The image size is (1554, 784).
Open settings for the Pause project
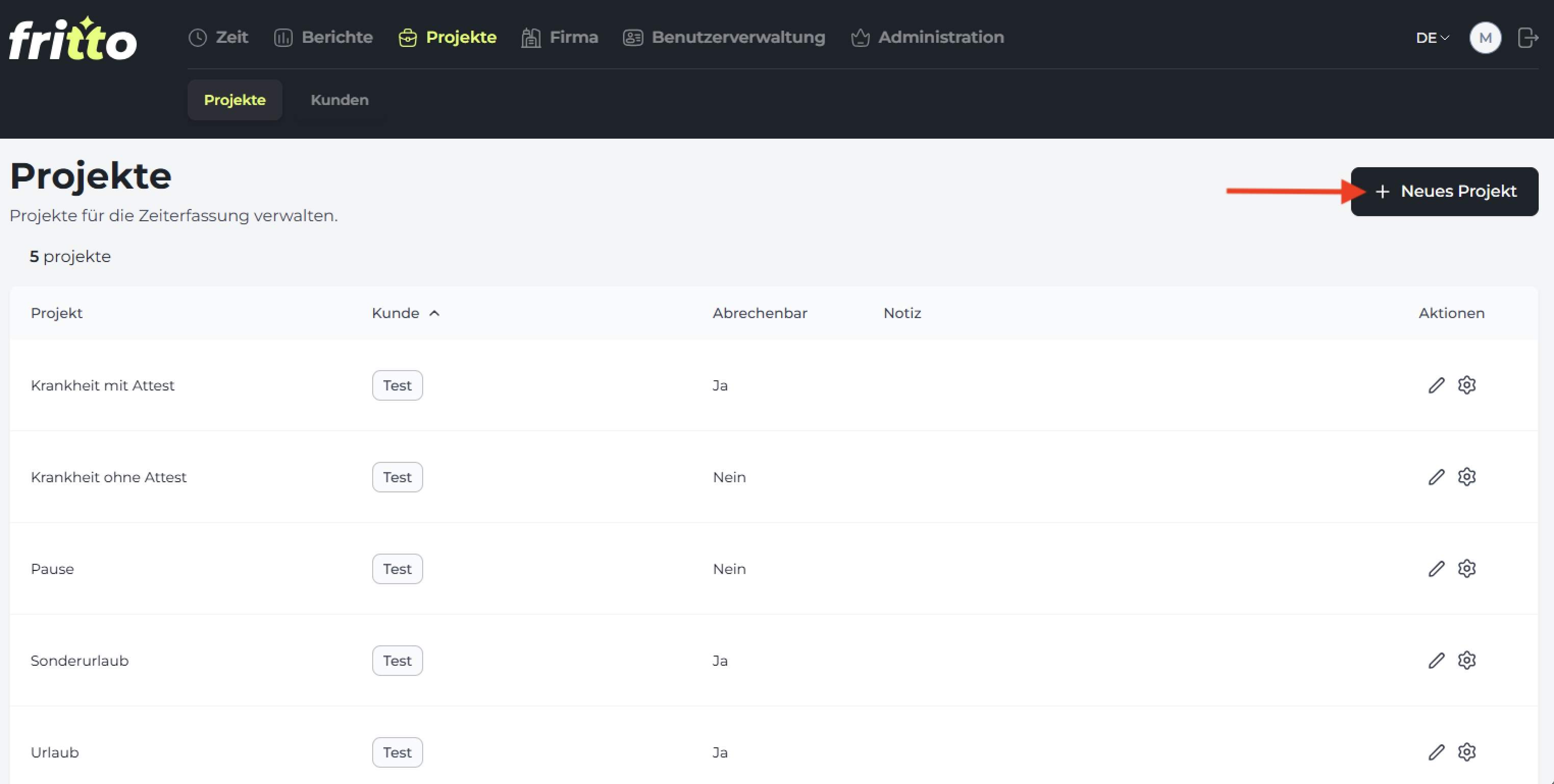coord(1466,568)
